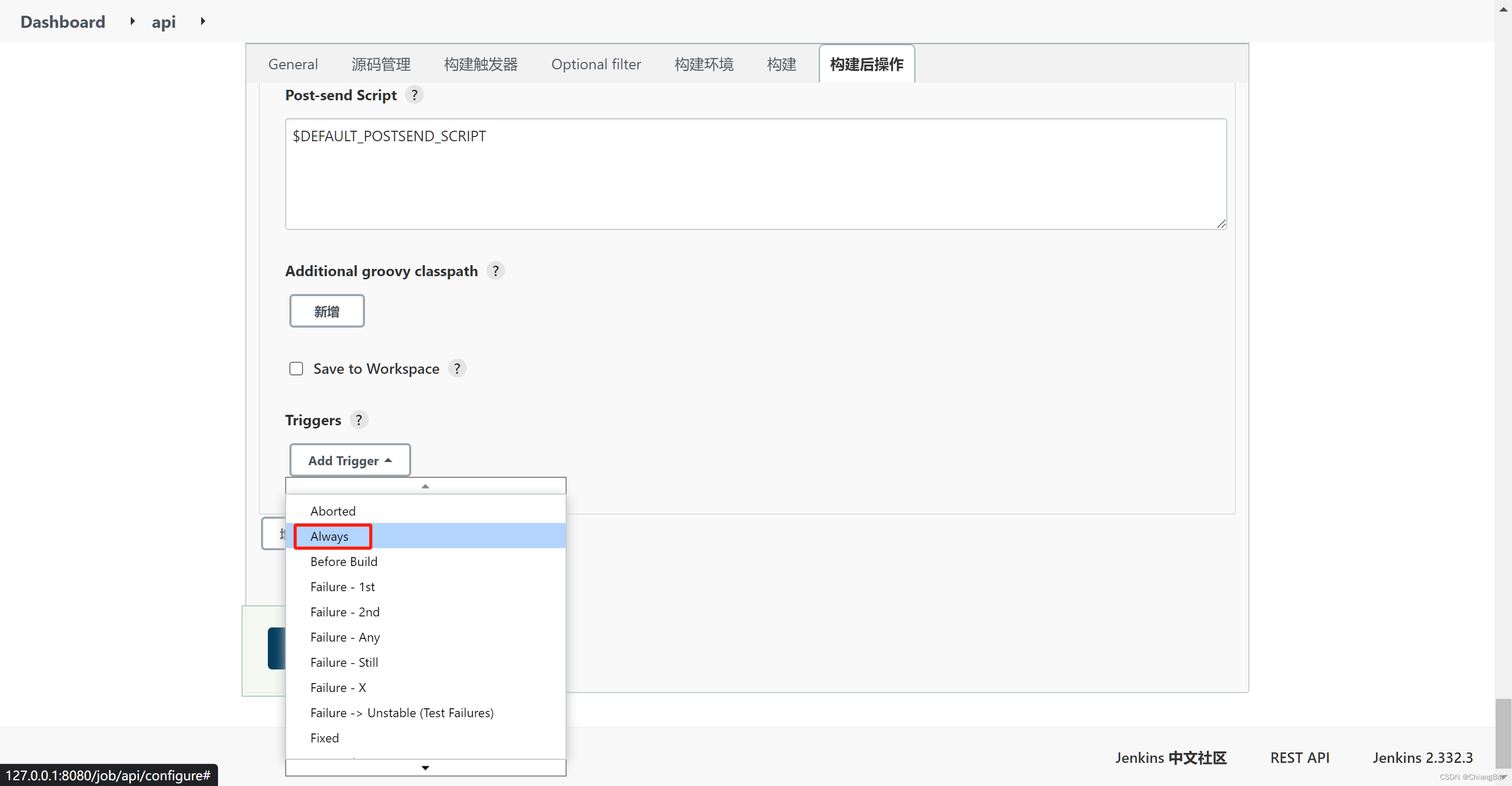Open the REST API link
The image size is (1512, 786).
click(1299, 757)
